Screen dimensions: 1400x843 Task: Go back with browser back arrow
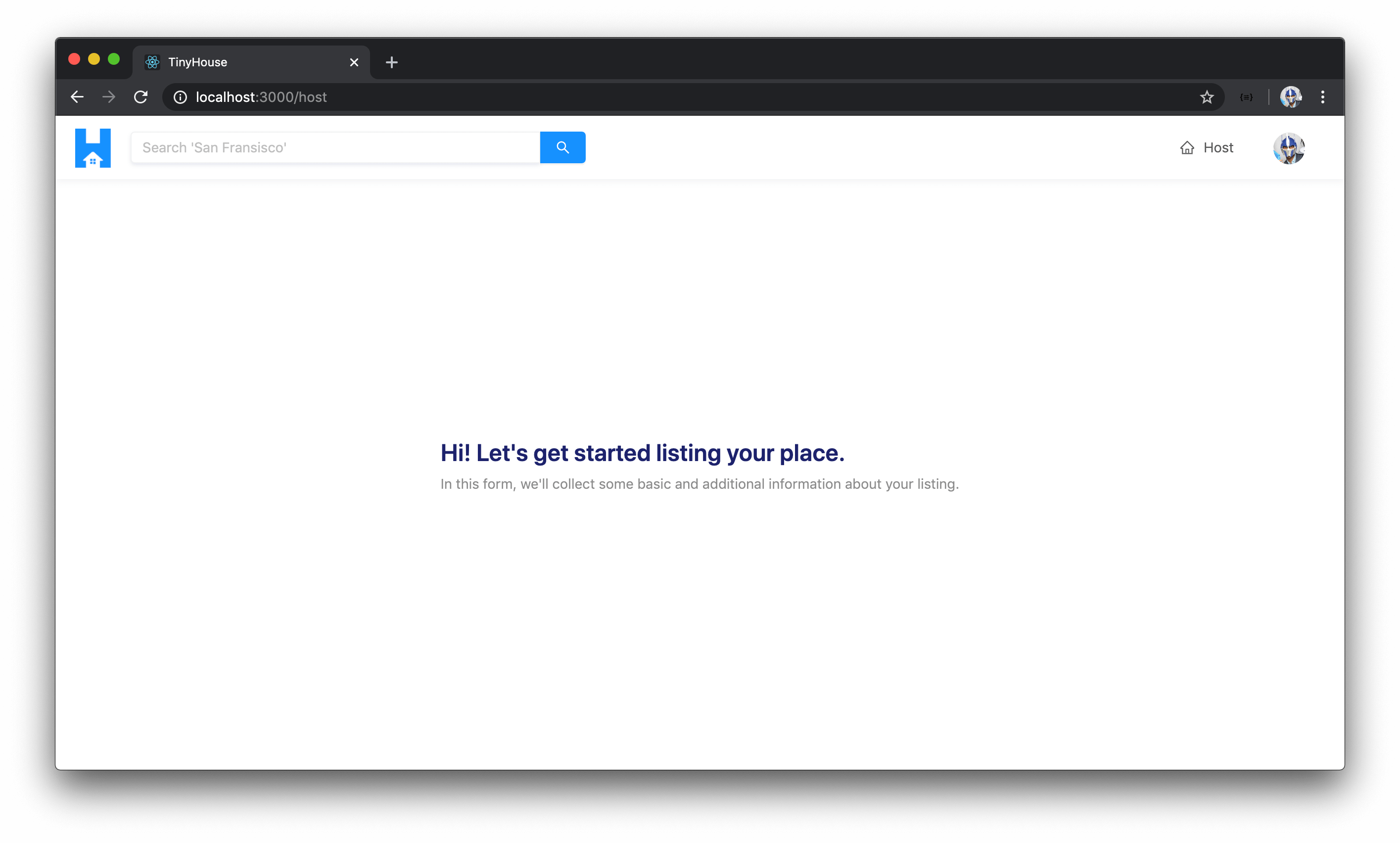(x=77, y=97)
